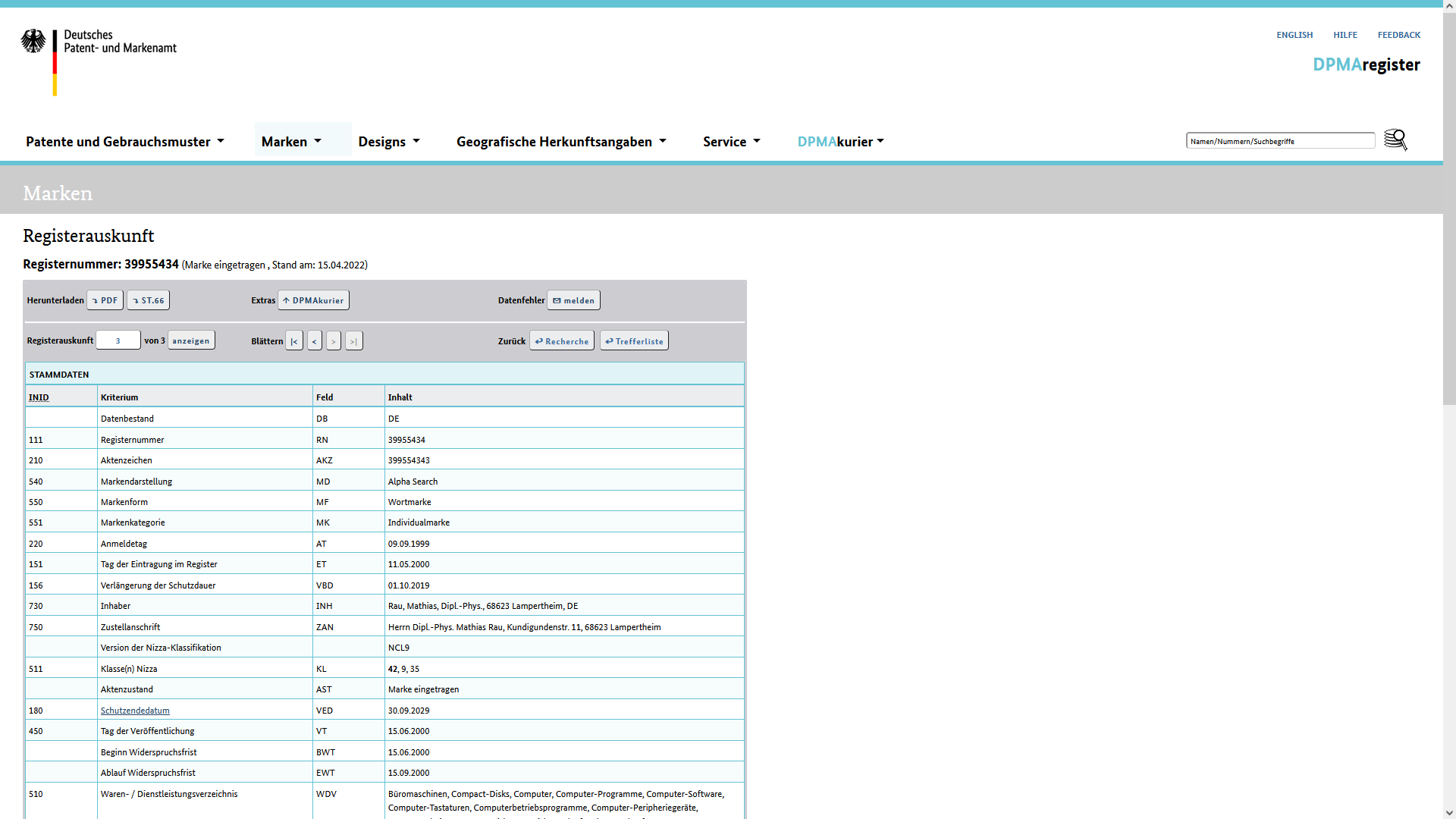1456x819 pixels.
Task: Go to next record with > button
Action: click(334, 341)
